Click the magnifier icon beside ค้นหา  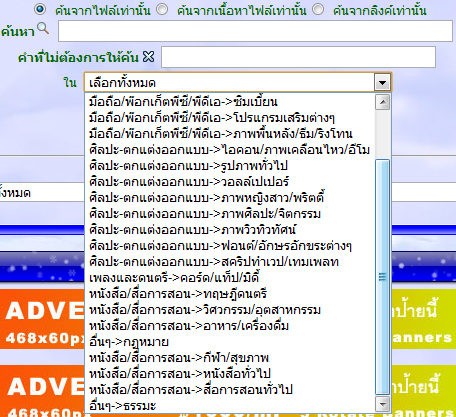(43, 29)
